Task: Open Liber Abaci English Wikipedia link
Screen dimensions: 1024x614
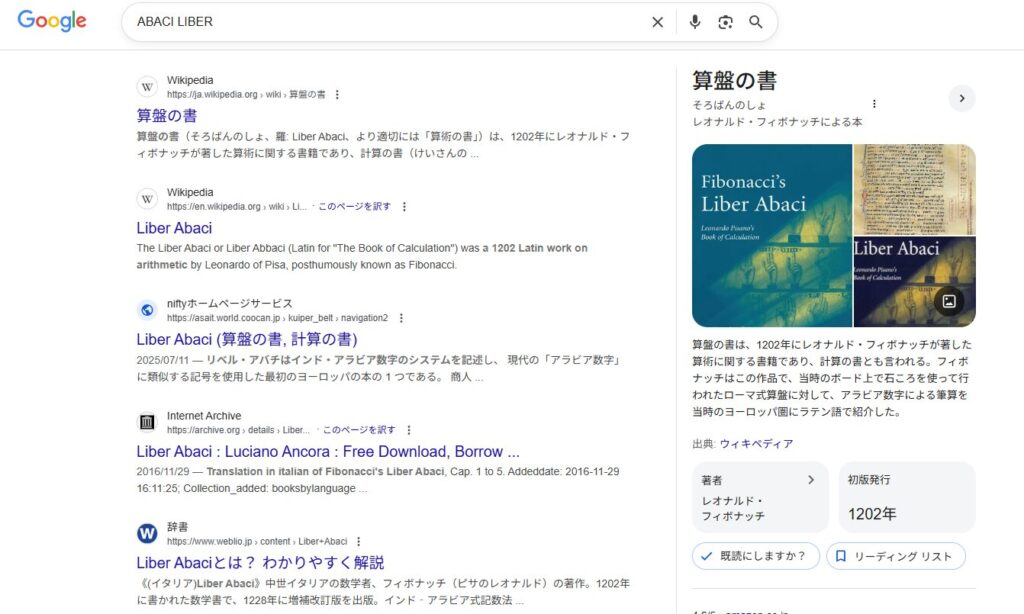Action: (174, 228)
